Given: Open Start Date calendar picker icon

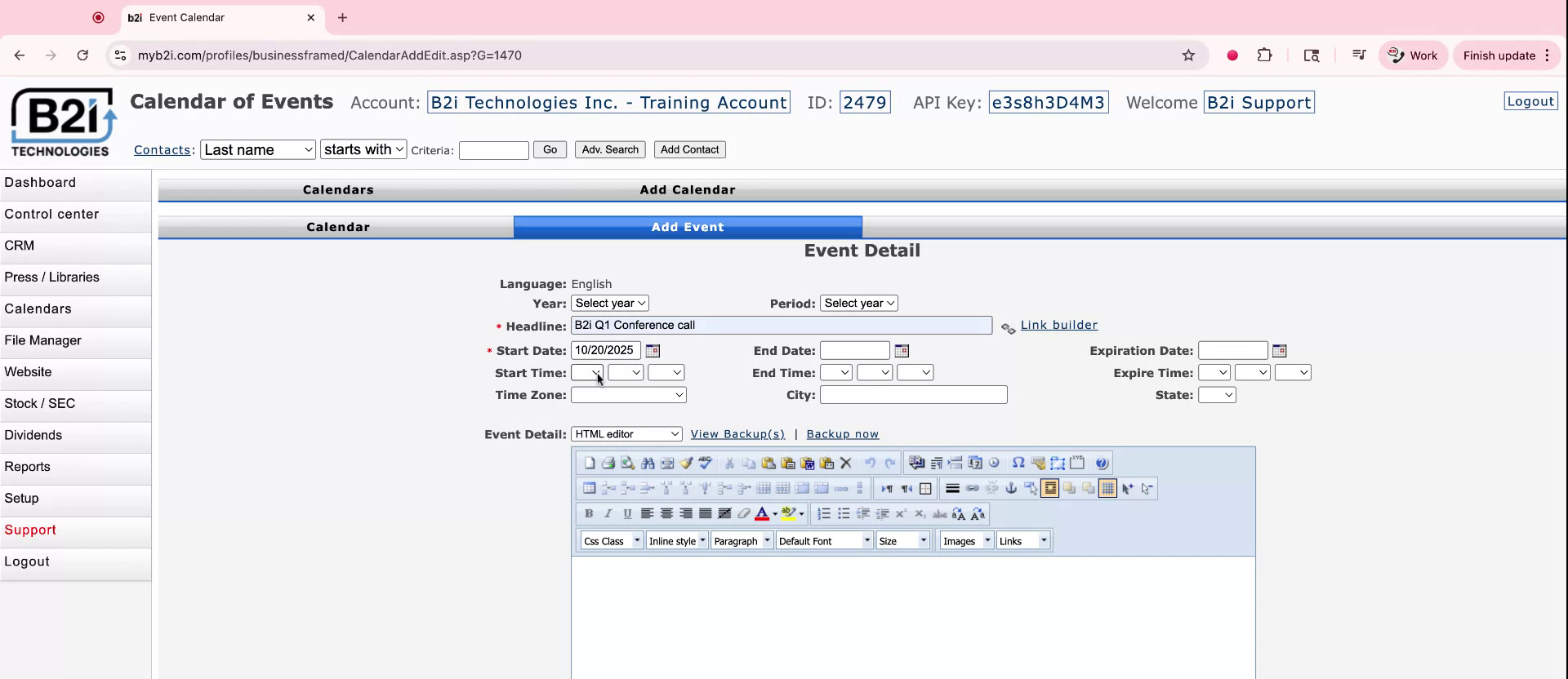Looking at the screenshot, I should pos(653,350).
